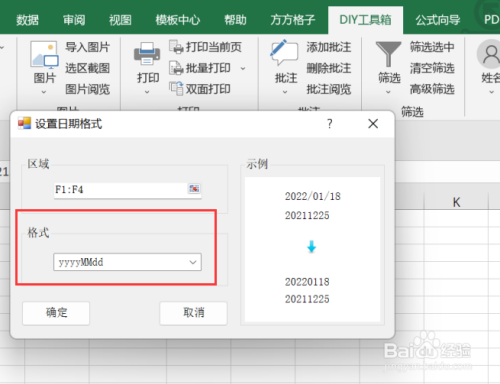Click 添加批注 add comment
Image resolution: width=500 pixels, height=384 pixels.
click(x=329, y=47)
